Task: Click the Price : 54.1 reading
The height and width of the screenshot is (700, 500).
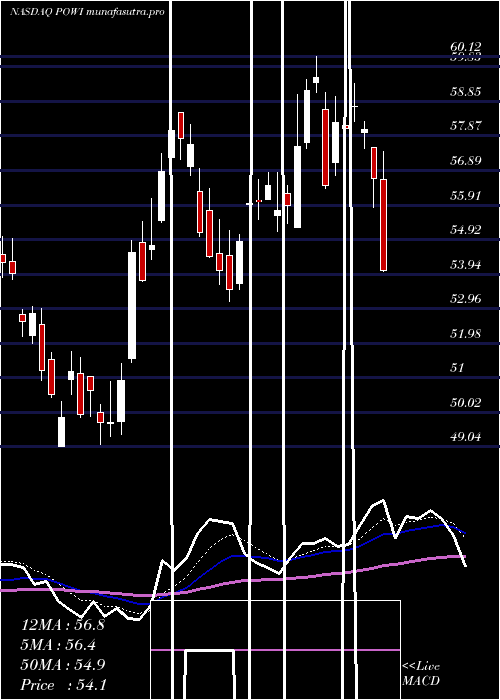Action: pos(63,685)
